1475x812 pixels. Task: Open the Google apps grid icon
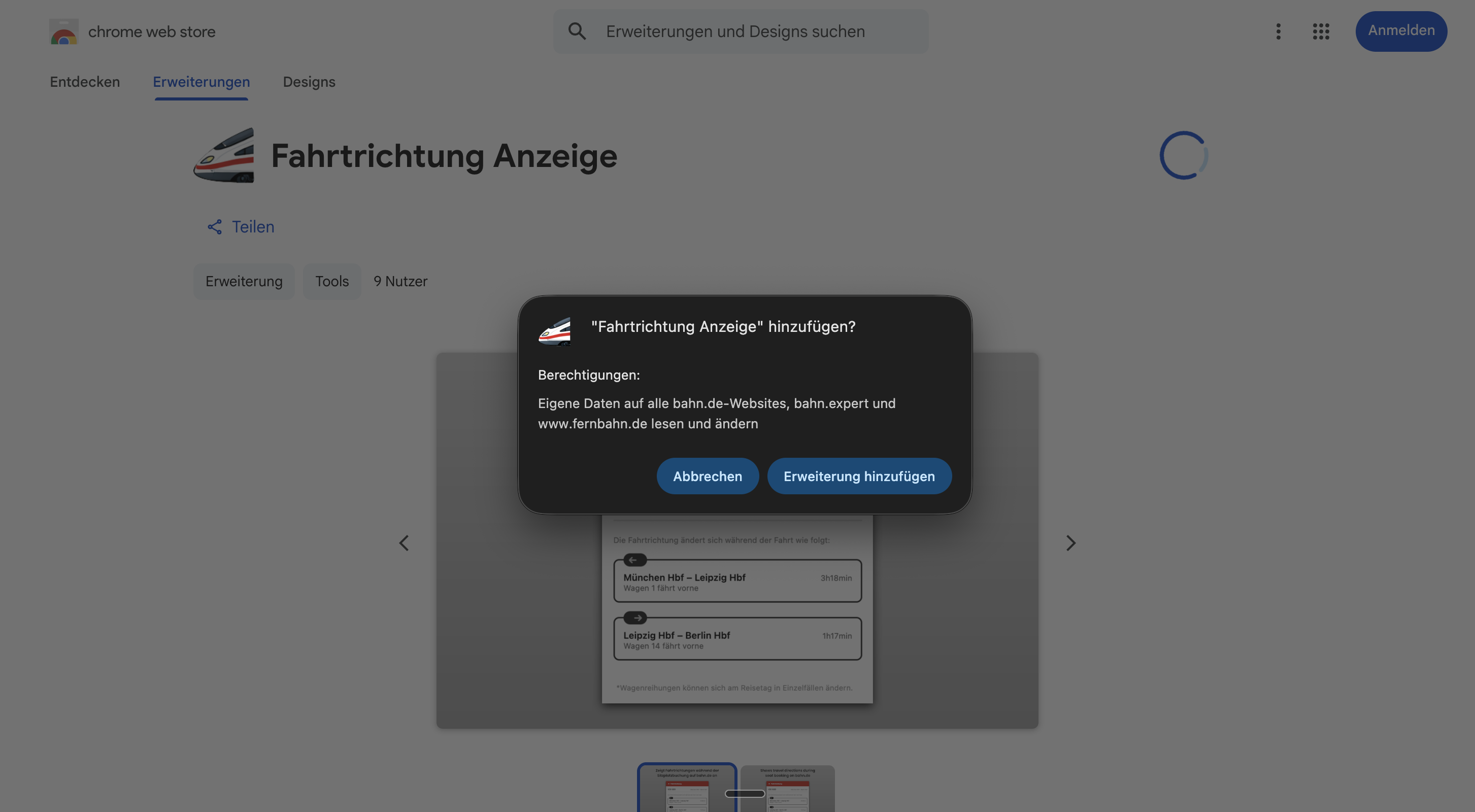tap(1321, 31)
